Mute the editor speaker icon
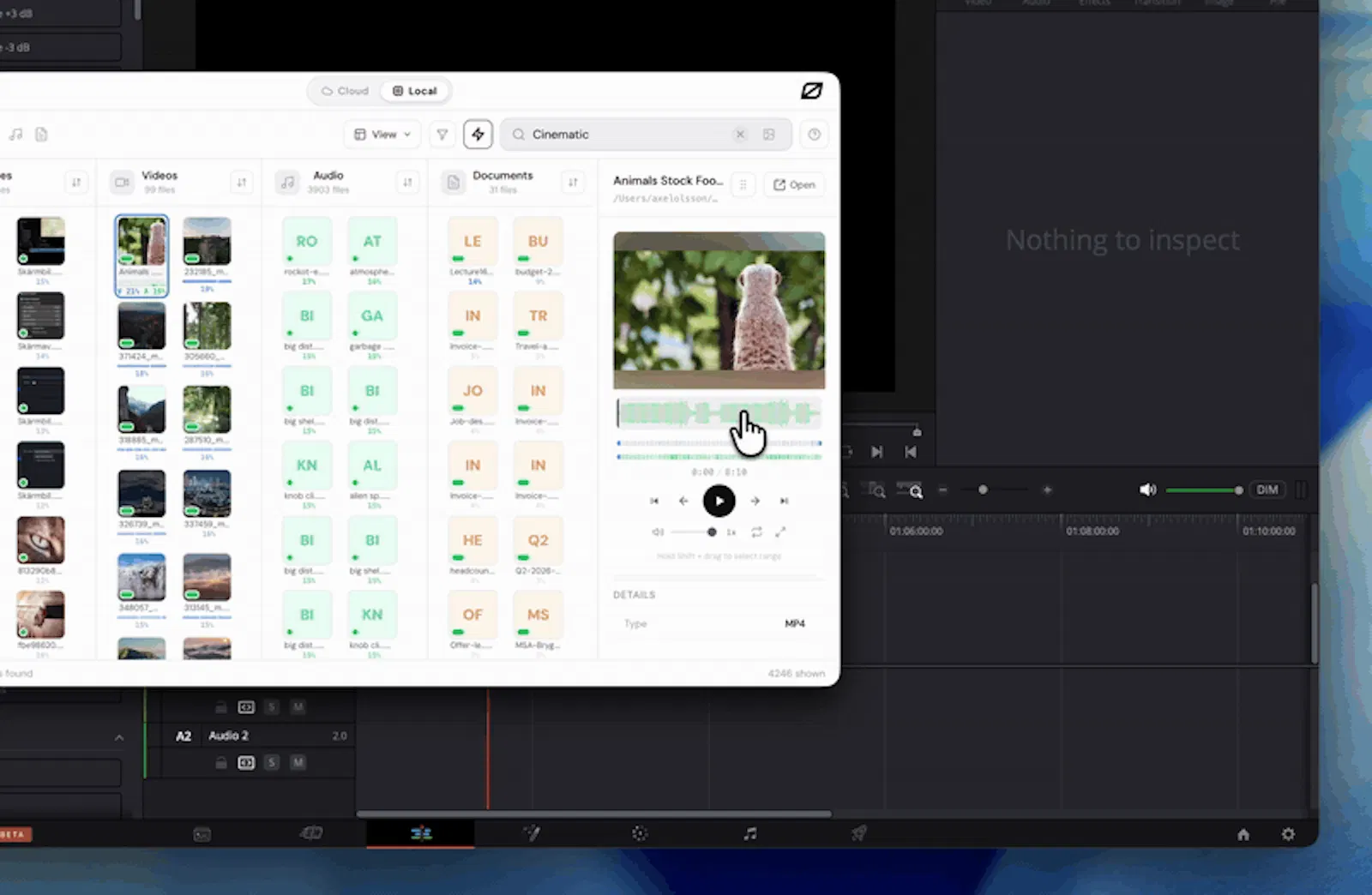The height and width of the screenshot is (895, 1372). coord(1147,490)
